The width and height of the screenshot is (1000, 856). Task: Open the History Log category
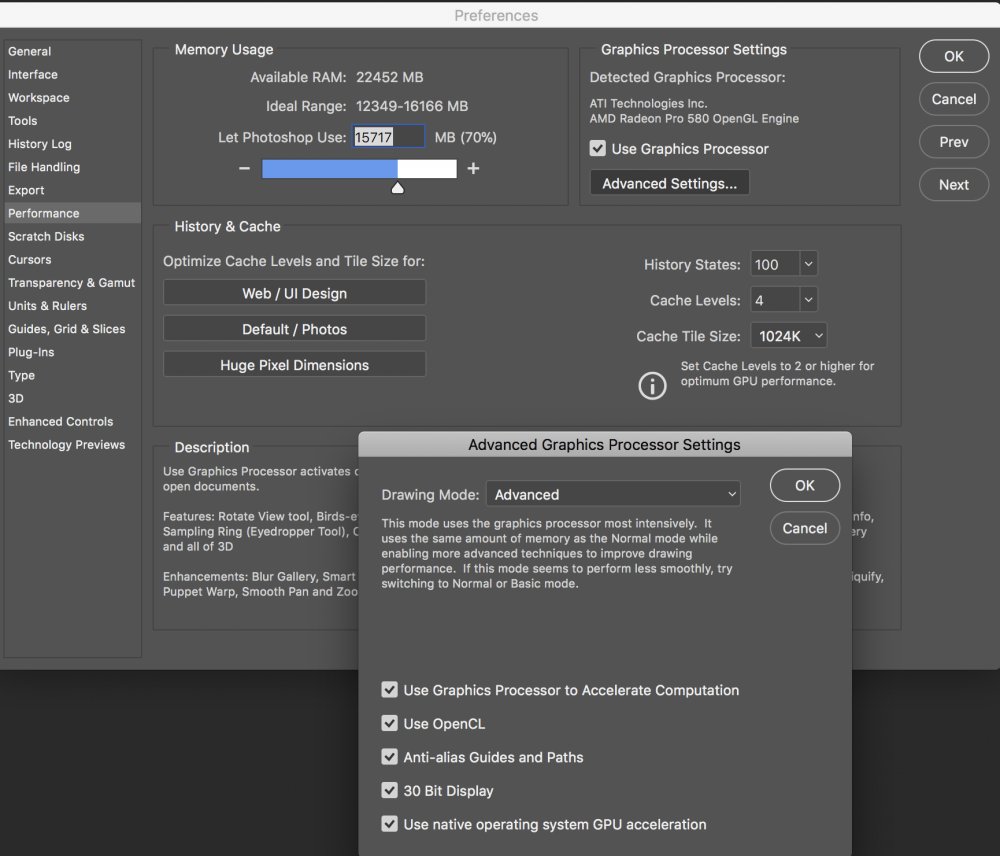(x=40, y=144)
